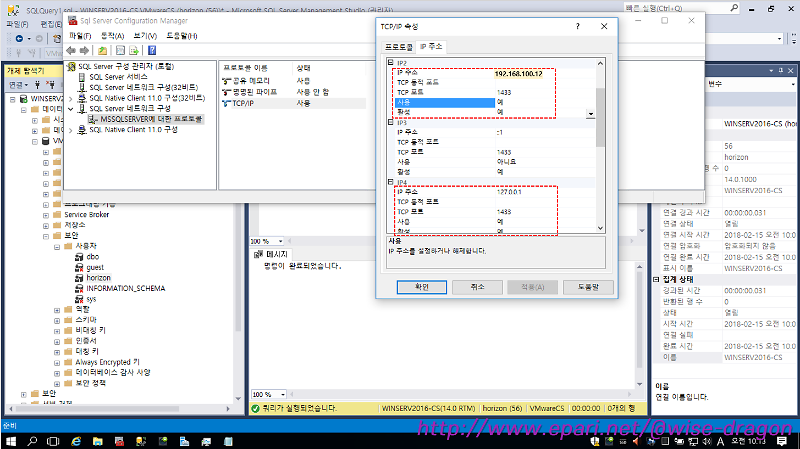
Task: Expand SQL Native Client 11.0 구성(32비트) node
Action: point(70,98)
